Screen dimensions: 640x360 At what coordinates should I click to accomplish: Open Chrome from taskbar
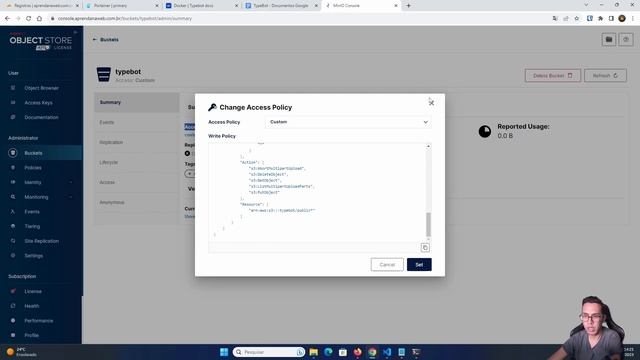pos(372,352)
